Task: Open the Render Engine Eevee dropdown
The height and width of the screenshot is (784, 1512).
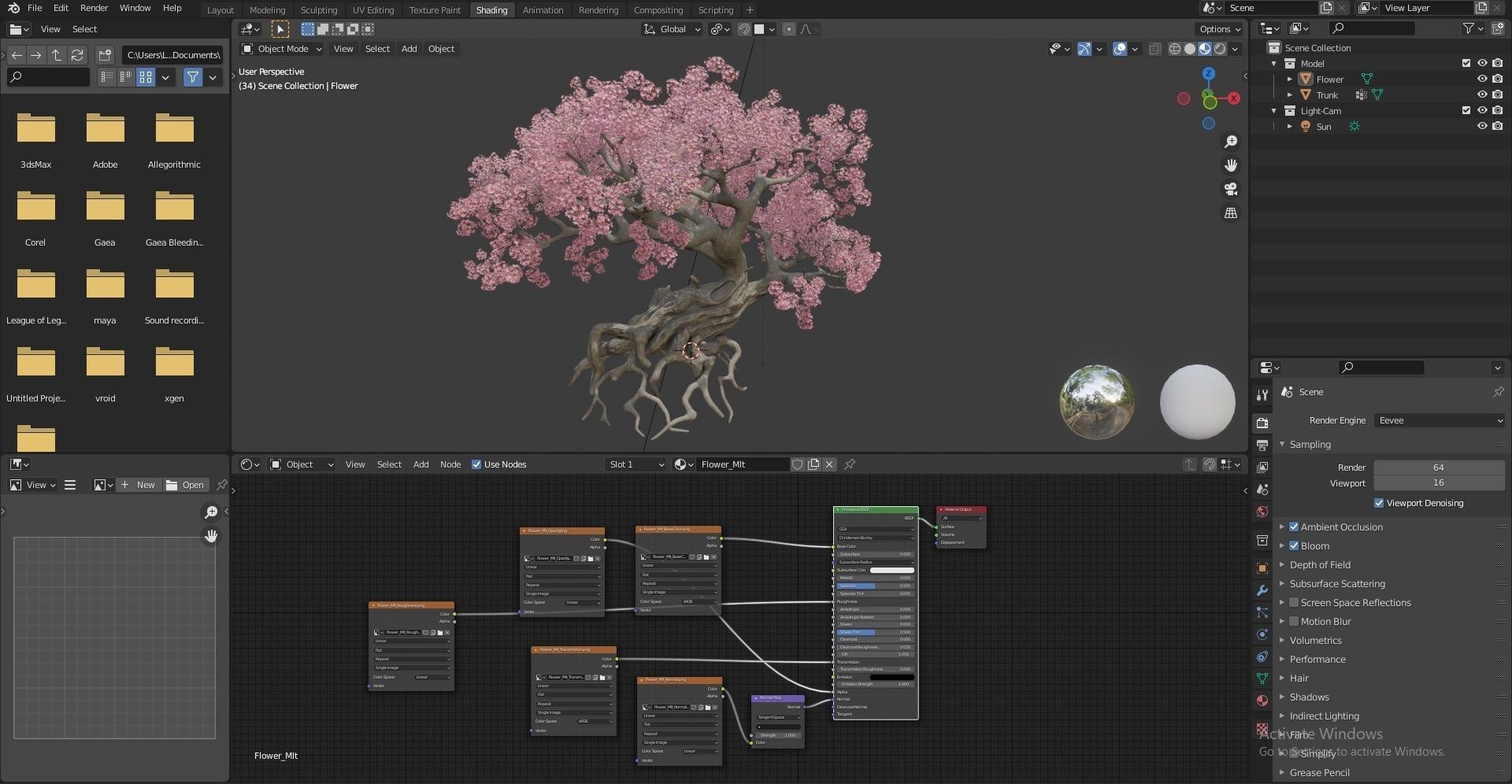Action: point(1440,420)
